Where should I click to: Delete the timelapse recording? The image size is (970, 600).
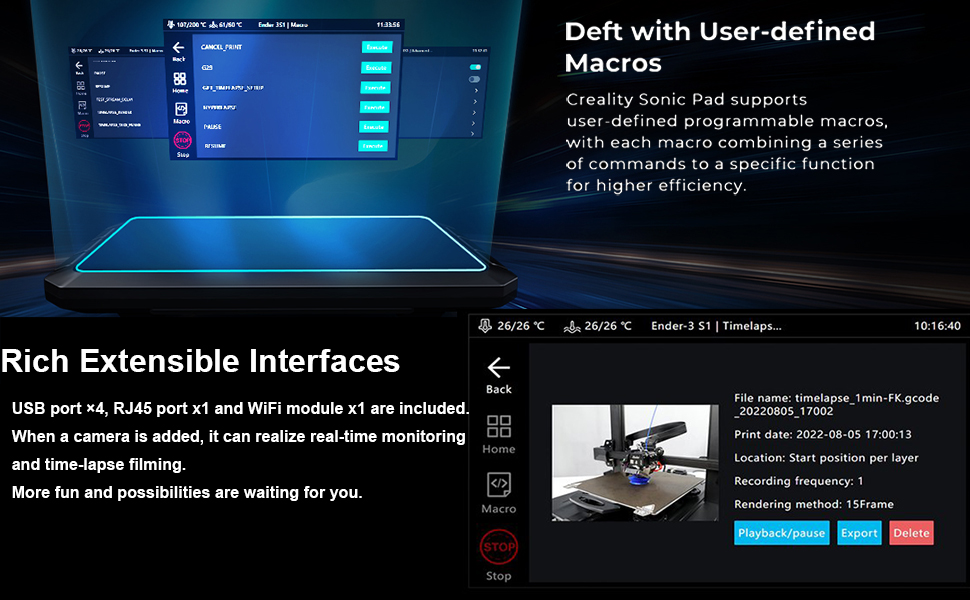pyautogui.click(x=911, y=533)
